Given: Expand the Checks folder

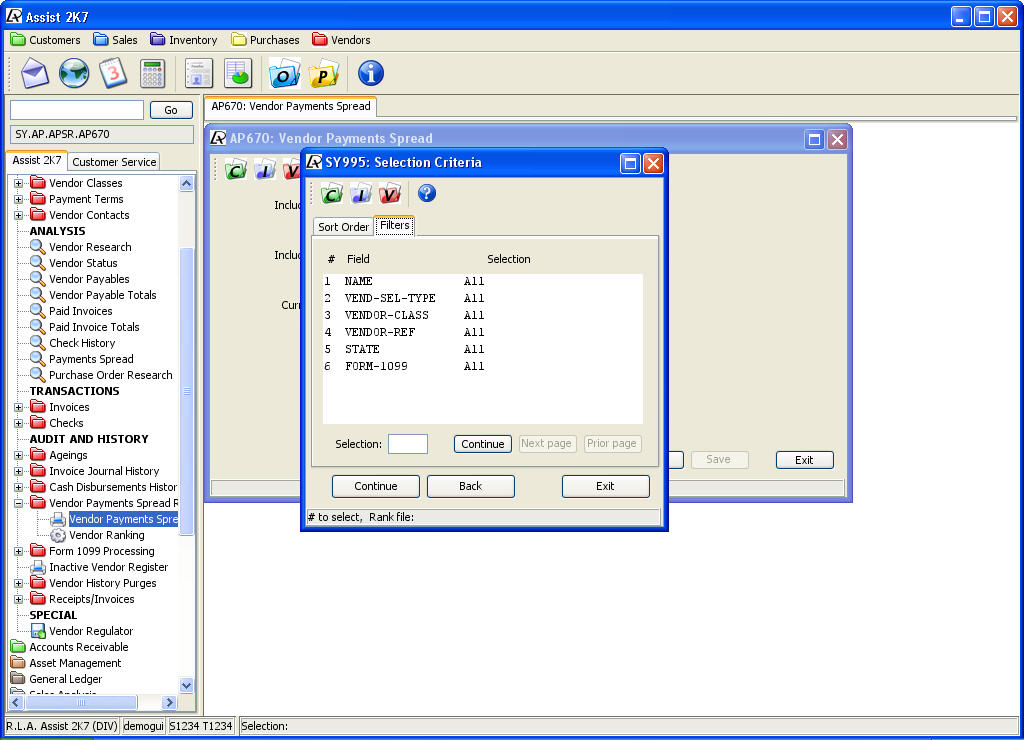Looking at the screenshot, I should point(18,423).
